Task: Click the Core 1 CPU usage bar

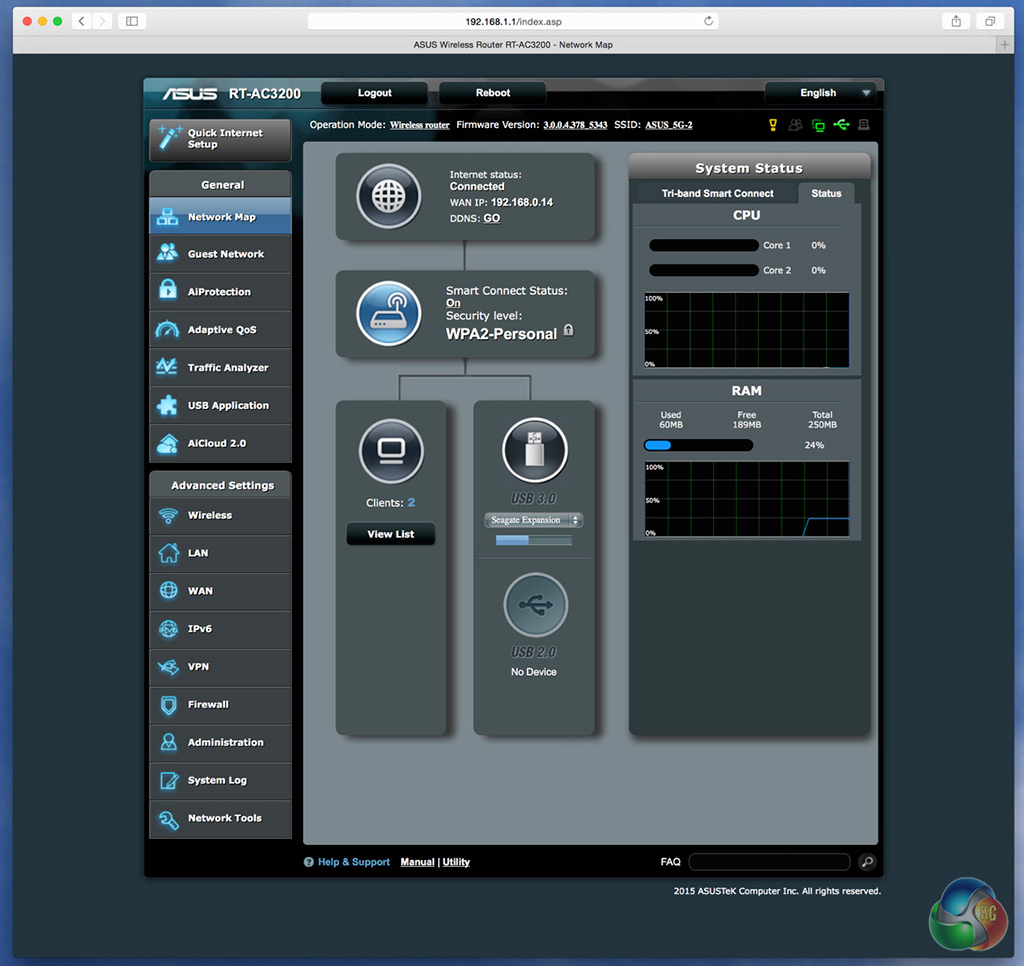Action: point(703,246)
